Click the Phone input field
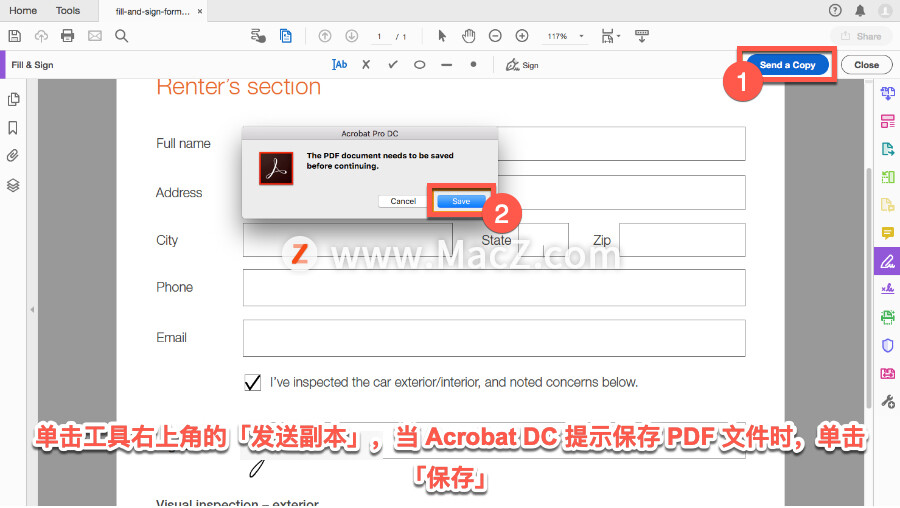 coord(494,288)
